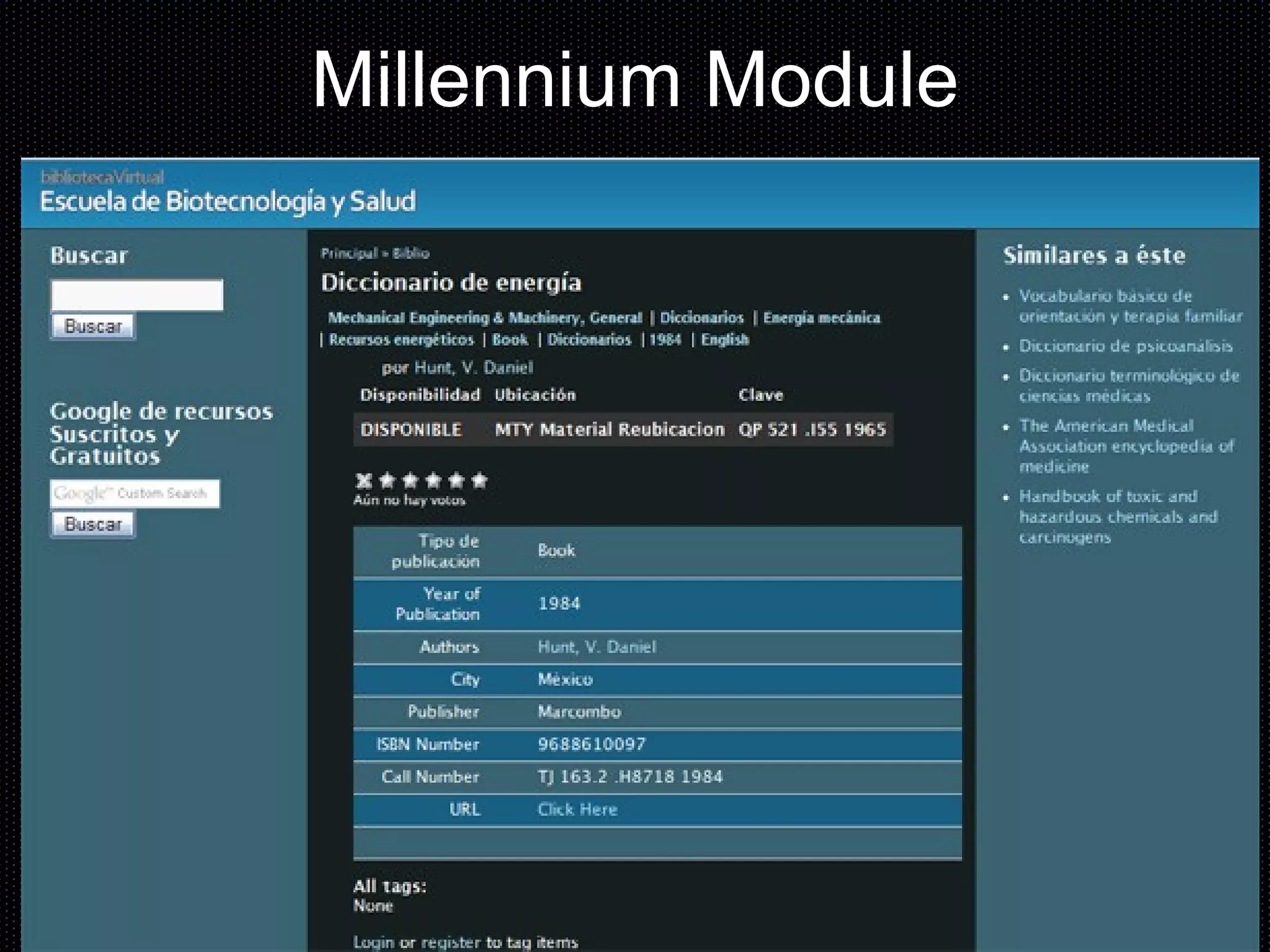Open Diccionario terminológico de ciencias médicas
This screenshot has height=952, width=1270.
coord(1129,386)
